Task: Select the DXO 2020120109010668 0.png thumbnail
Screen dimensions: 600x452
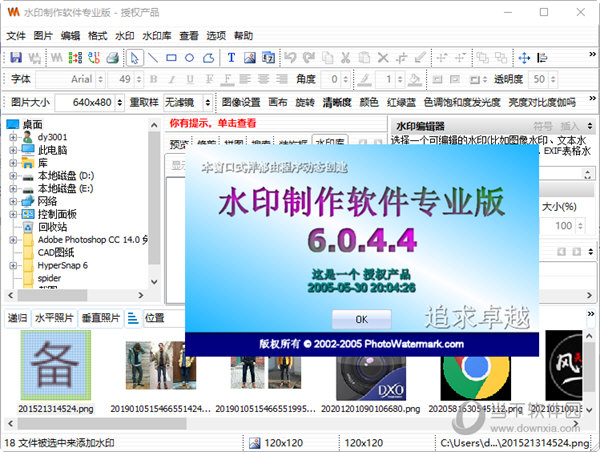Action: coord(371,377)
